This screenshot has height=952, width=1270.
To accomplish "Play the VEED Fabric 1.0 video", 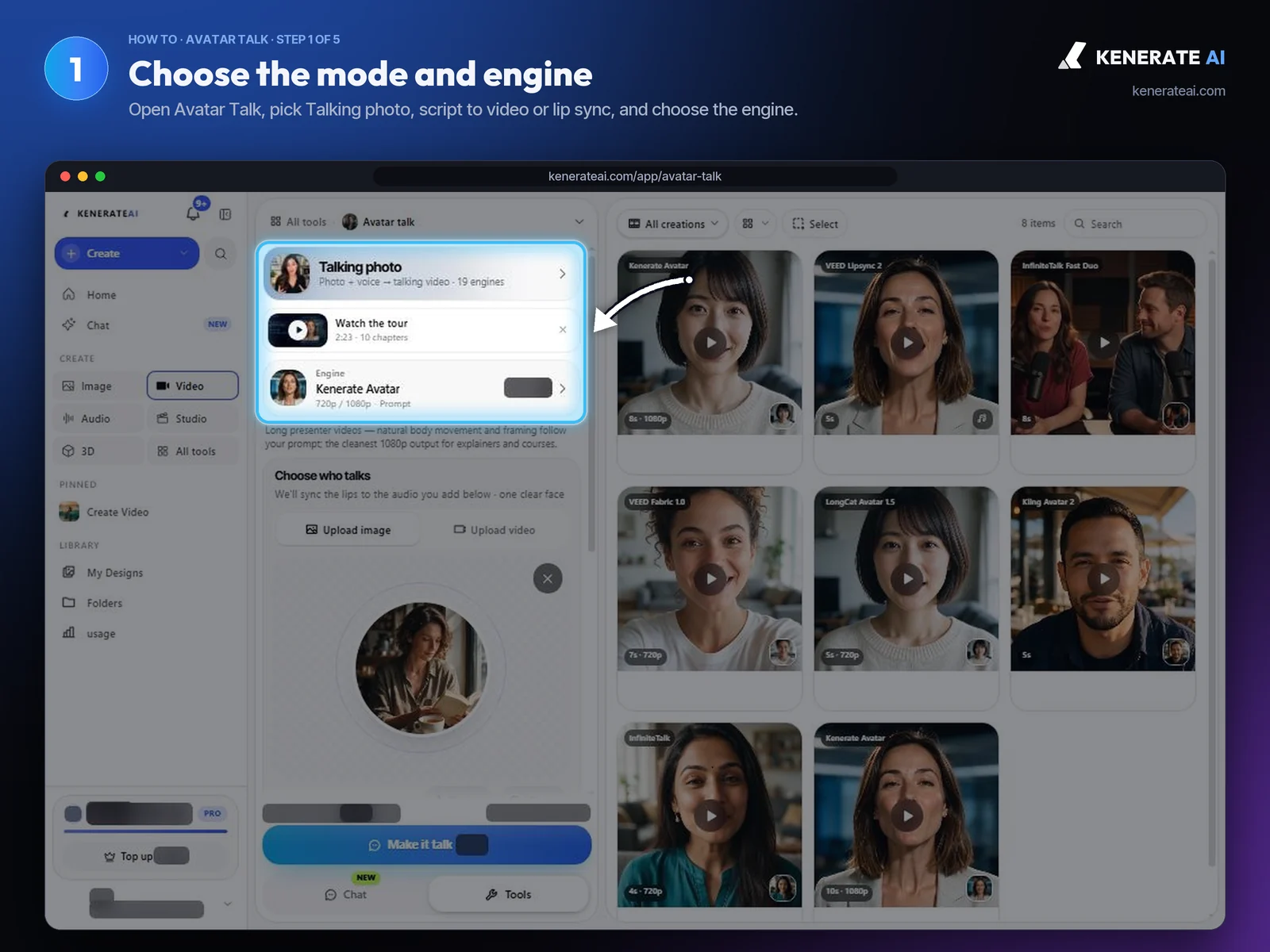I will click(710, 579).
